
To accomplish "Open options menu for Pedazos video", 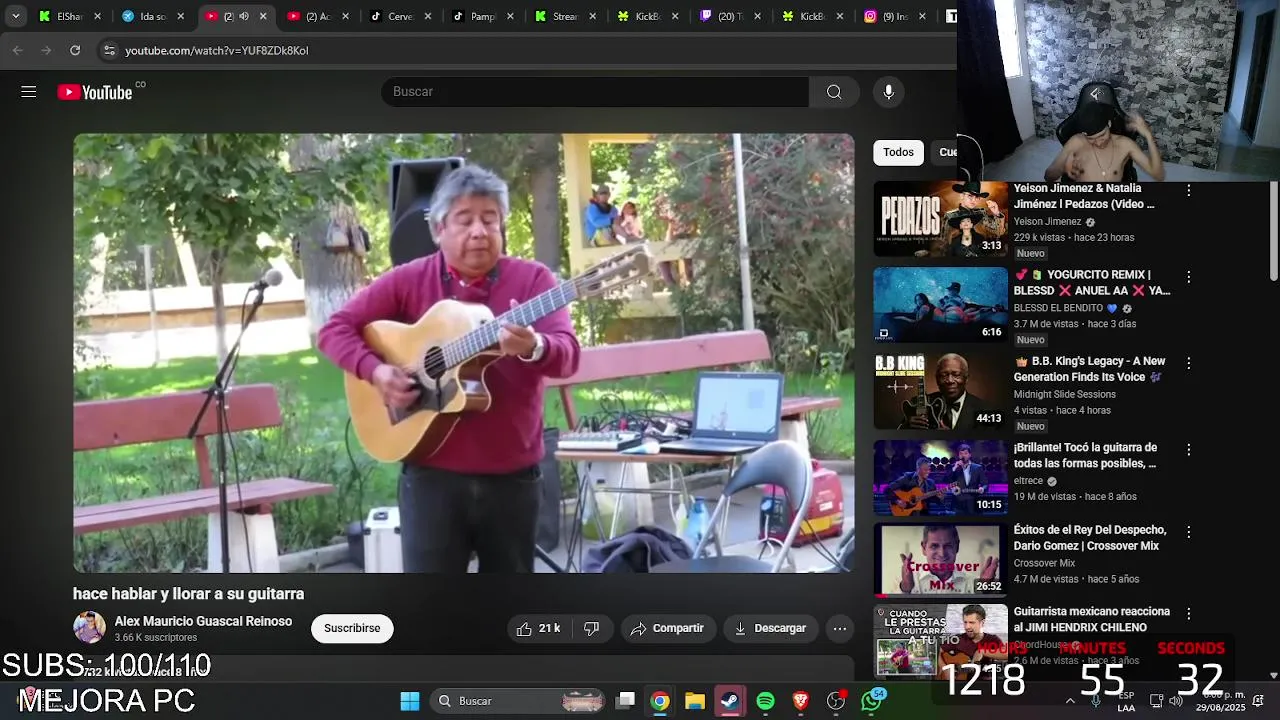I will tap(1188, 190).
